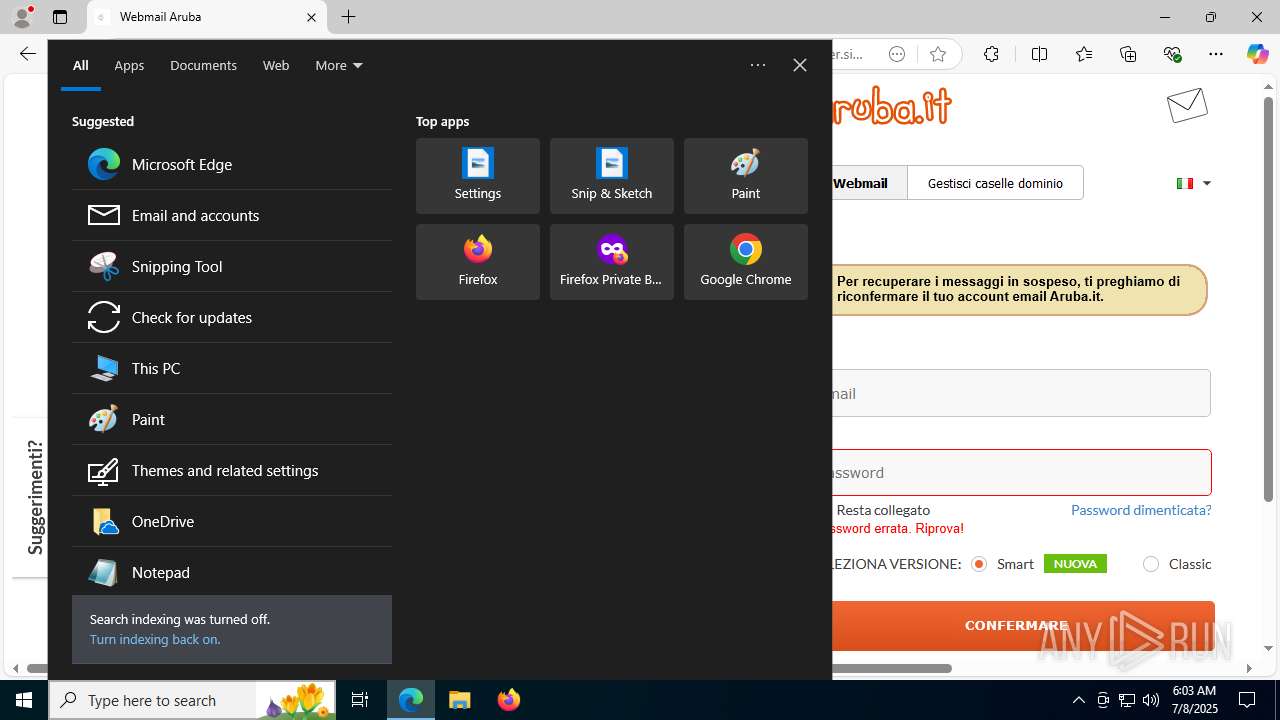Click Edge icon on the taskbar

point(411,700)
